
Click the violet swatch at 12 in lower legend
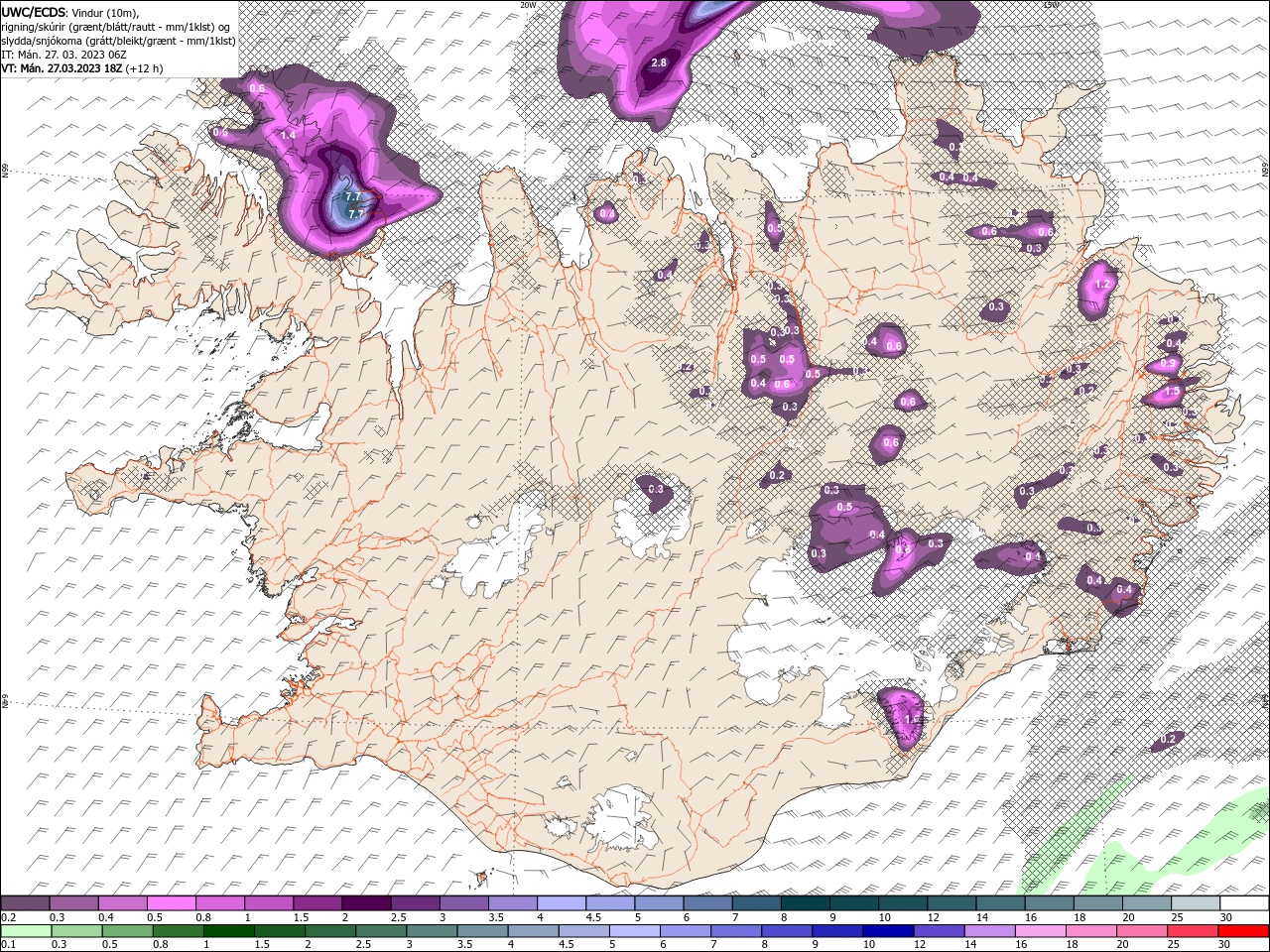click(938, 931)
